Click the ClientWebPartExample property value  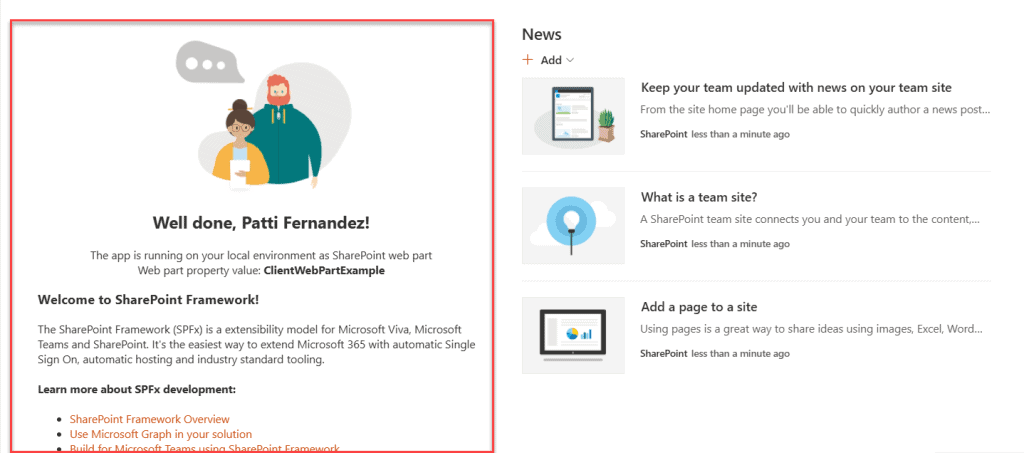pos(324,270)
